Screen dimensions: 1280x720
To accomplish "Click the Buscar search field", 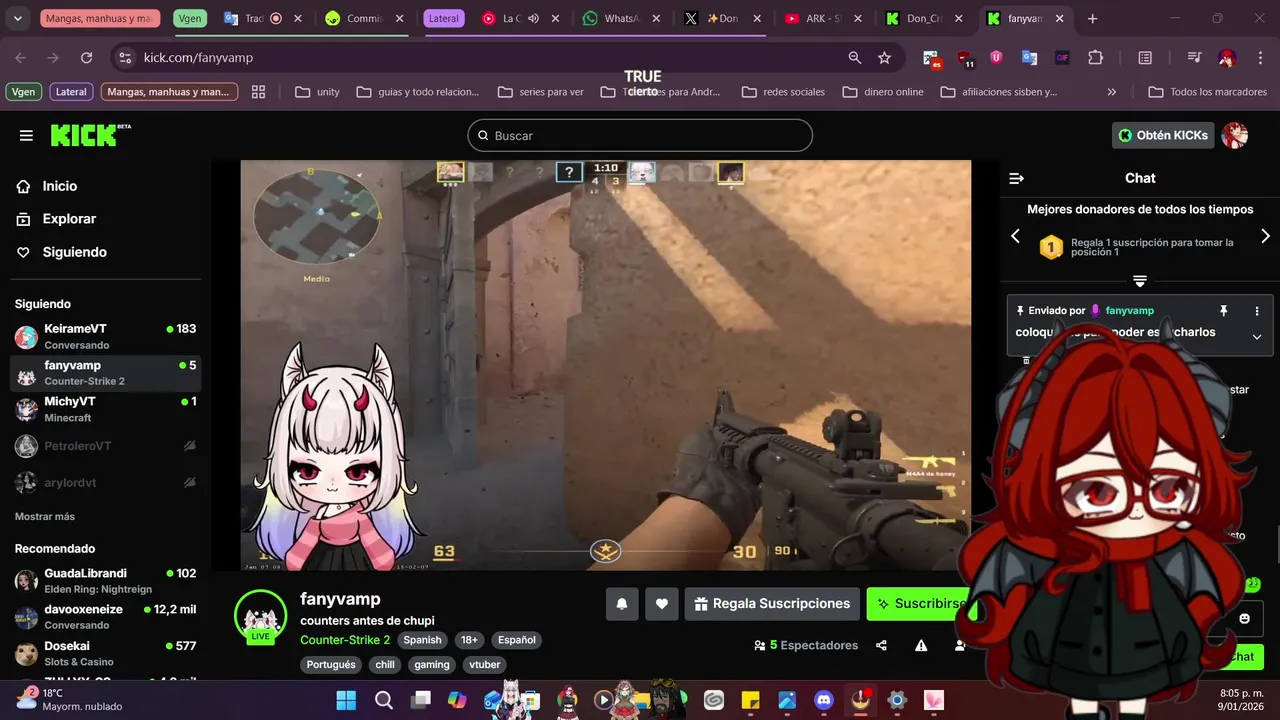I will pyautogui.click(x=640, y=135).
